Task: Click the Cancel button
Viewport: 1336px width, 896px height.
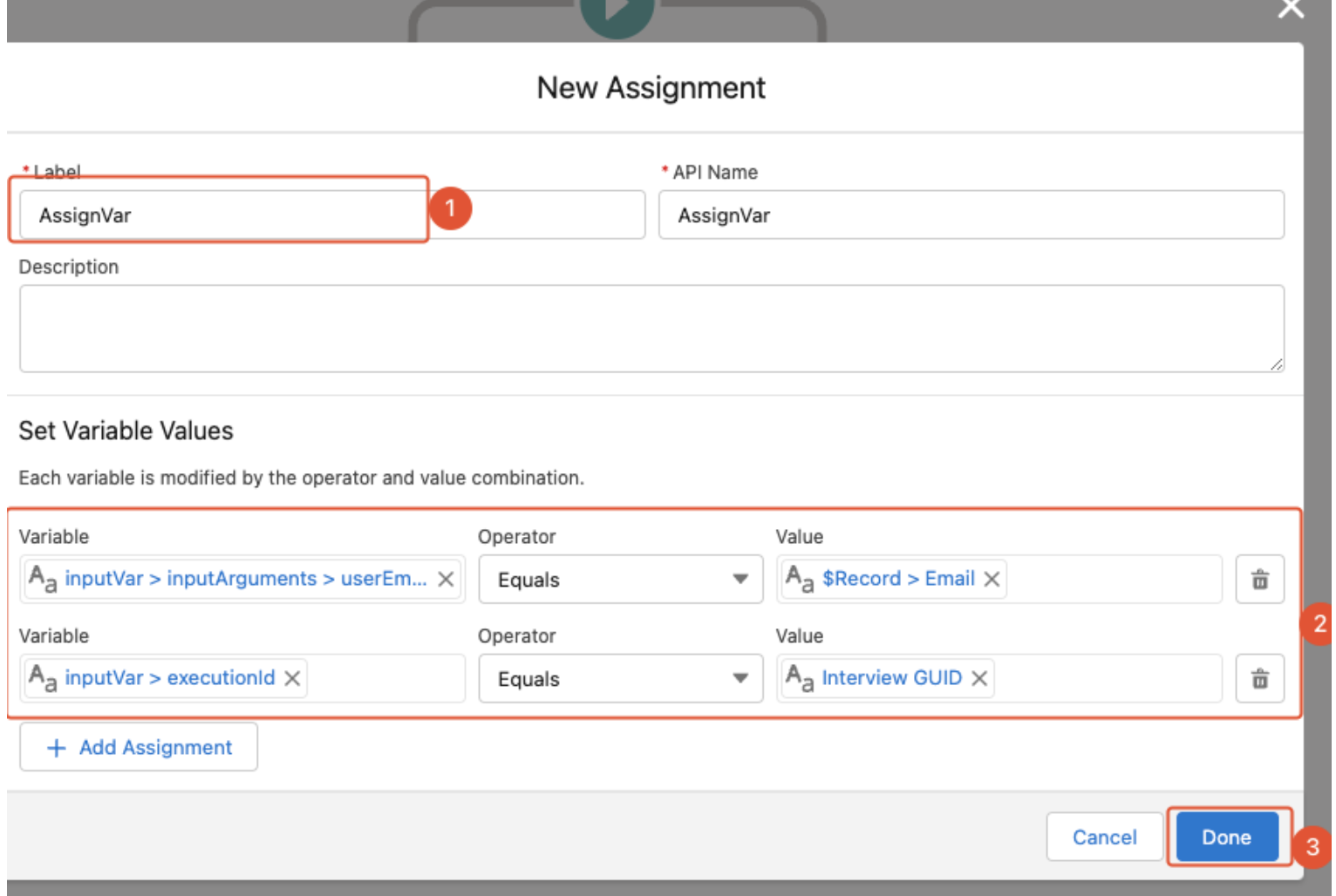Action: pyautogui.click(x=1104, y=837)
